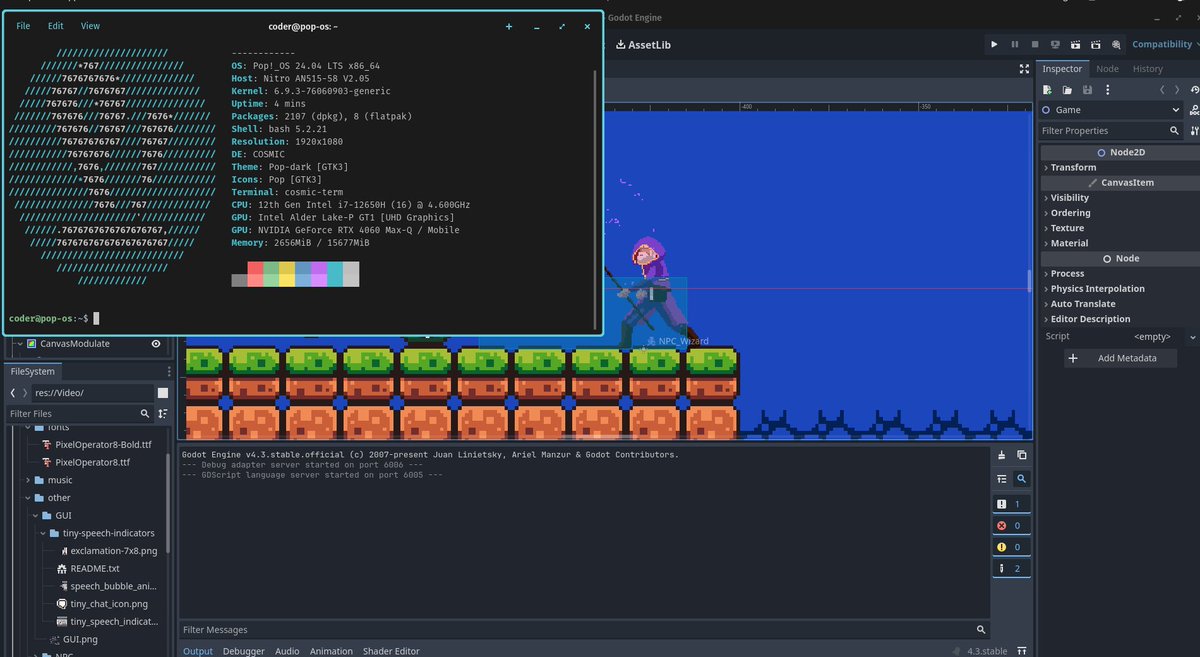The width and height of the screenshot is (1200, 657).
Task: Toggle editor messages filter showing 2
Action: click(1011, 568)
